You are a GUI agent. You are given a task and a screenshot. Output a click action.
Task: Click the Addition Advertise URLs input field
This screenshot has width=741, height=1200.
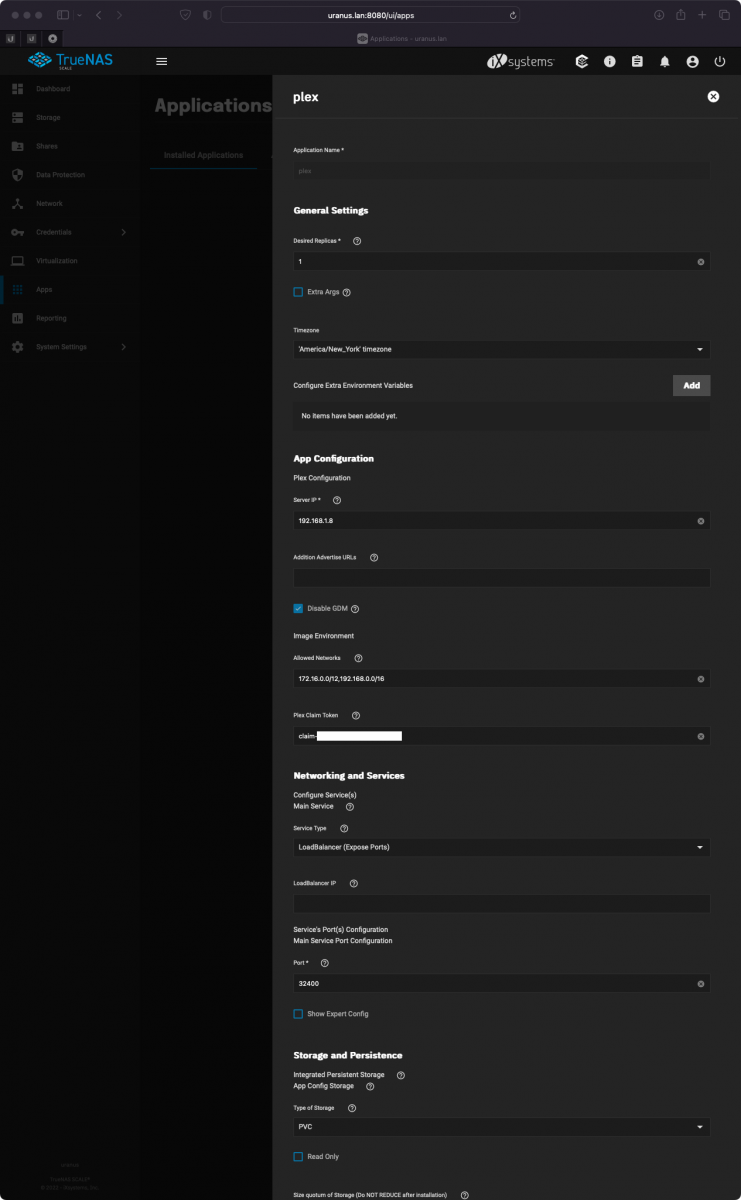click(x=501, y=577)
